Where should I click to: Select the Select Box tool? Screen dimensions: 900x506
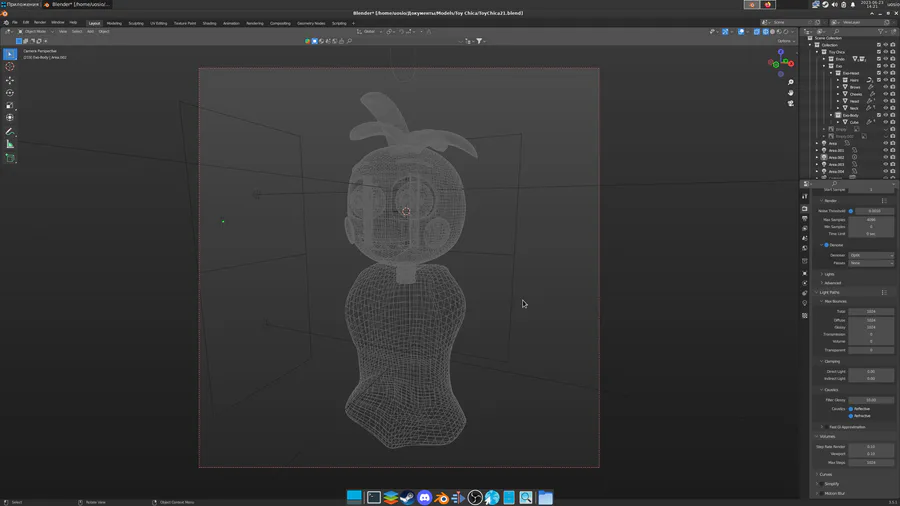pos(10,54)
